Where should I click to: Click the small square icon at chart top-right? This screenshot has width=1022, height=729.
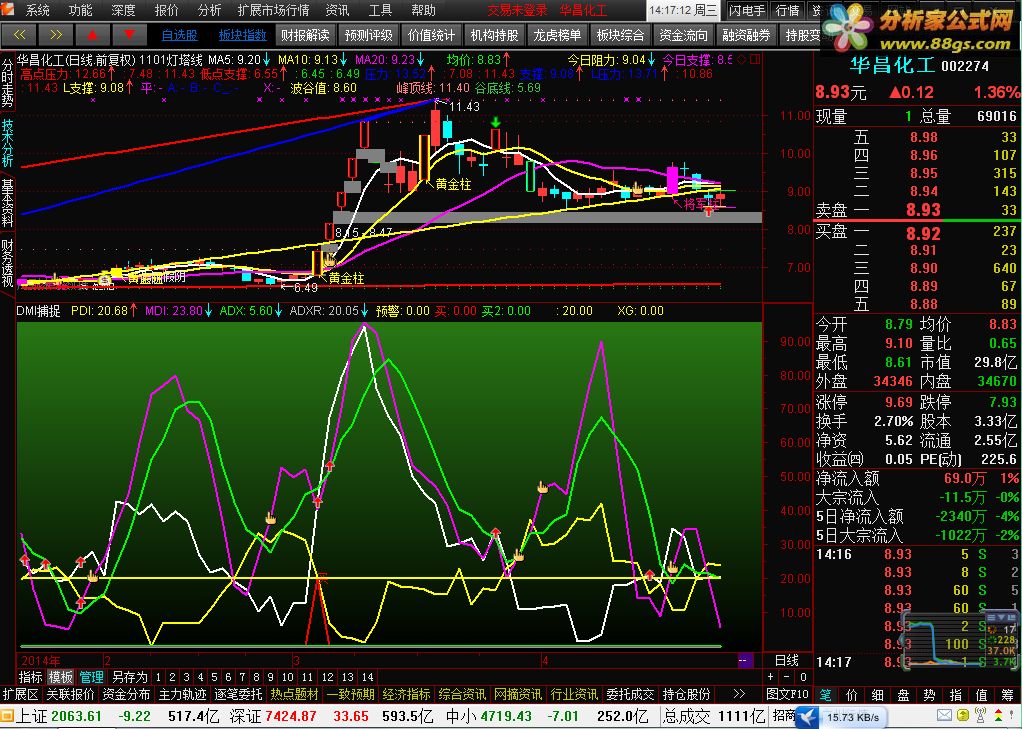[x=755, y=59]
